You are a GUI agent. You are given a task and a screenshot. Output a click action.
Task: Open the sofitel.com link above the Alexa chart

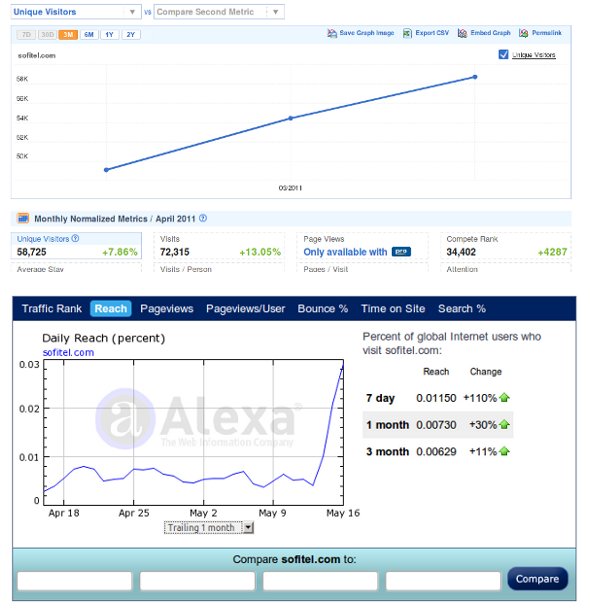tap(68, 352)
